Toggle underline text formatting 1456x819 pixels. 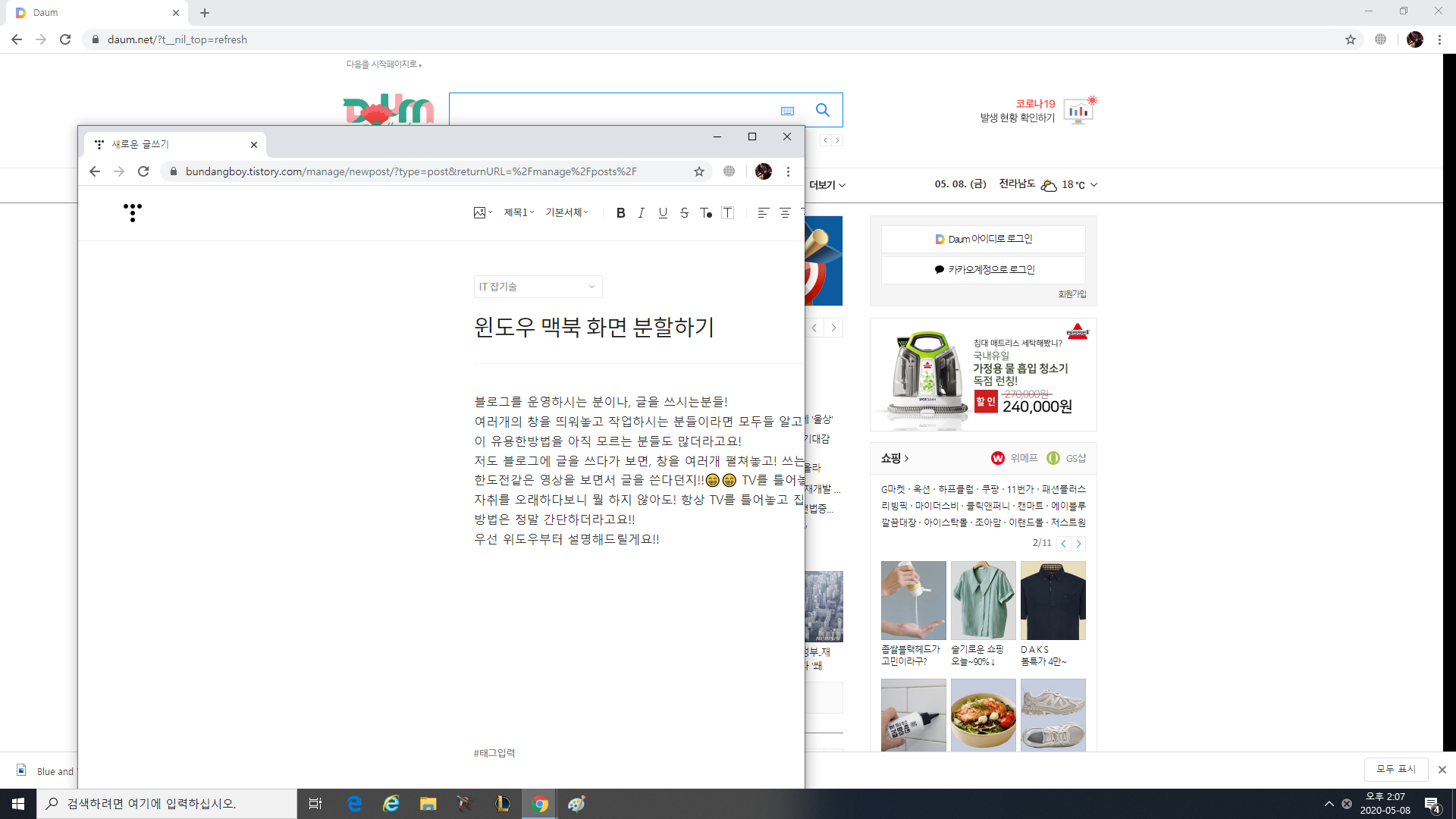[x=663, y=213]
